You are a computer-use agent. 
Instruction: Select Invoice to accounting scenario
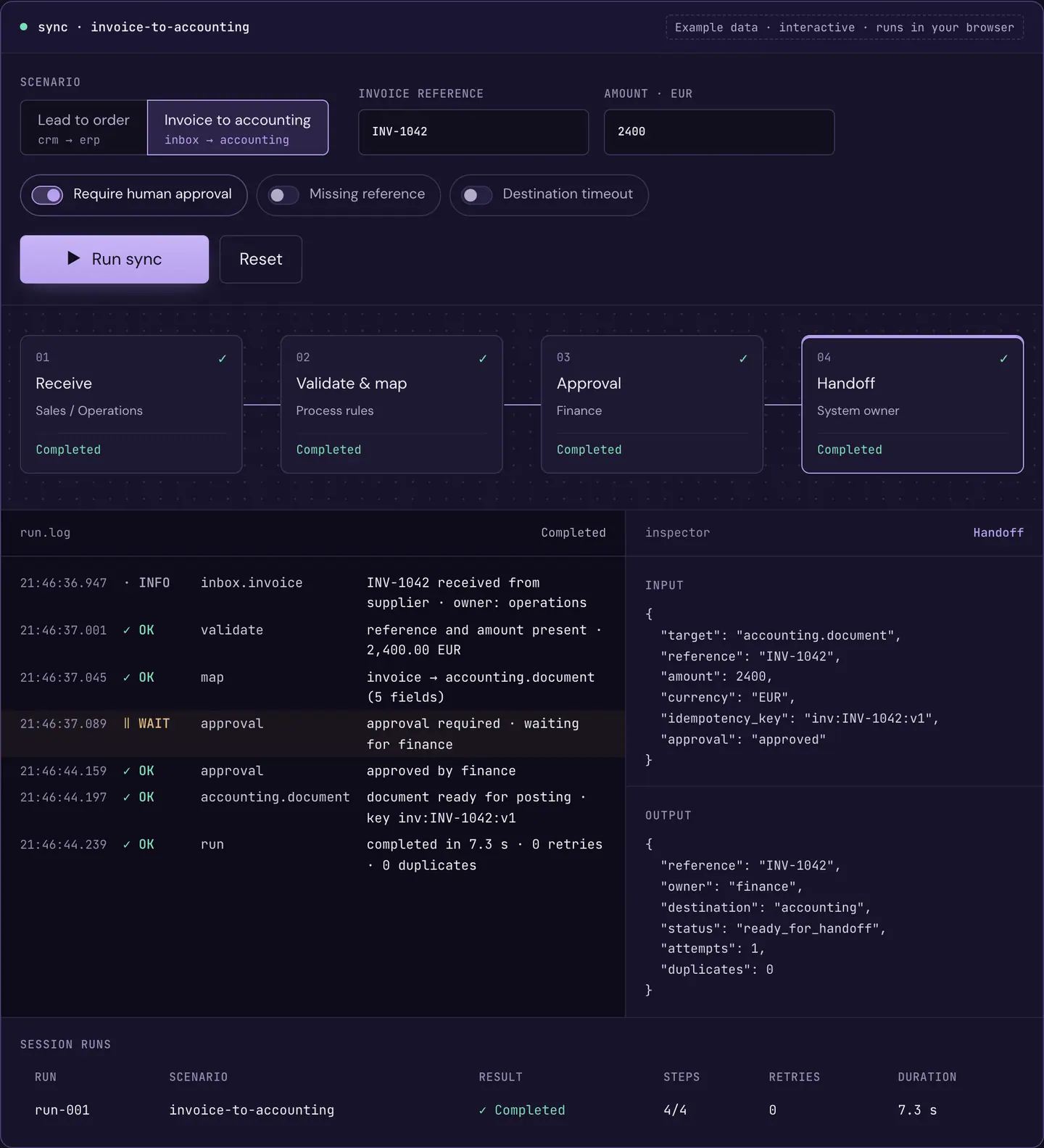238,128
